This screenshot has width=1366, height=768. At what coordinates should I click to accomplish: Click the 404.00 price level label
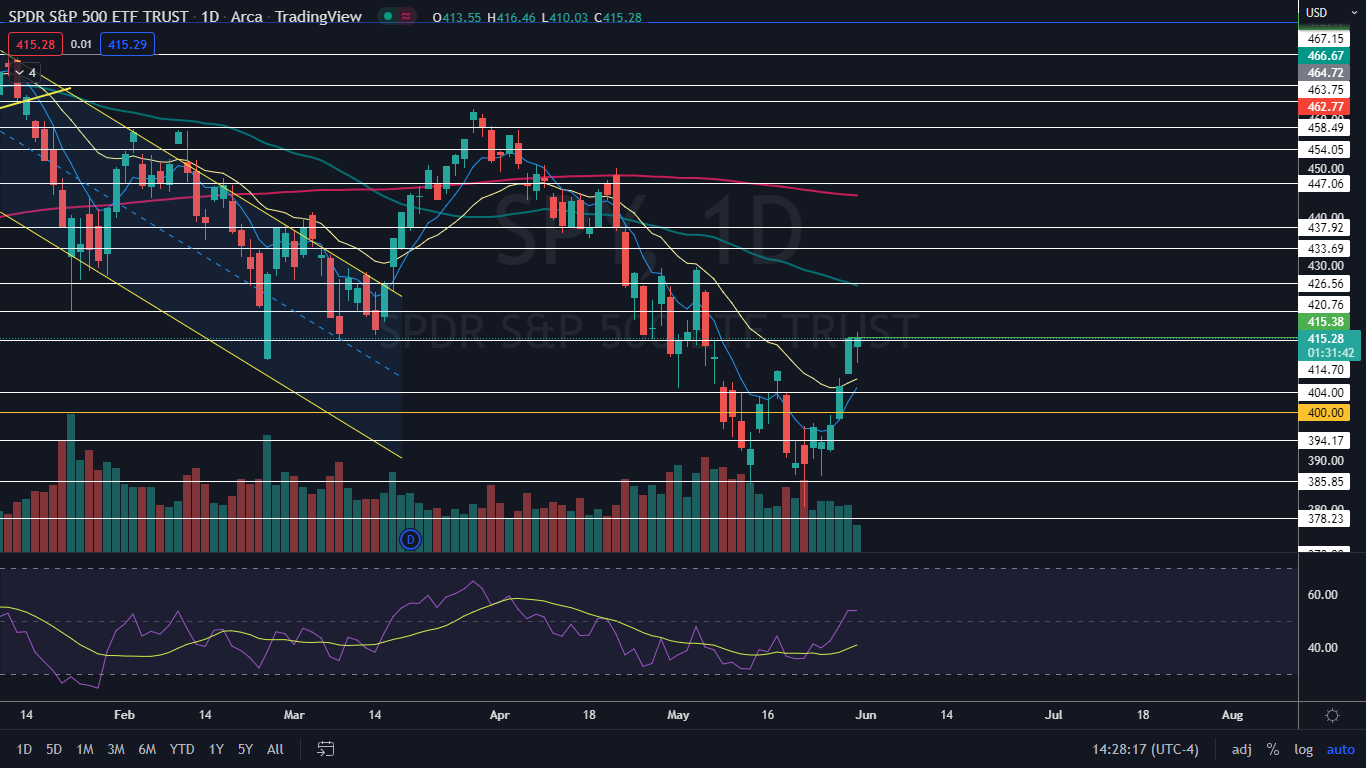[1323, 392]
